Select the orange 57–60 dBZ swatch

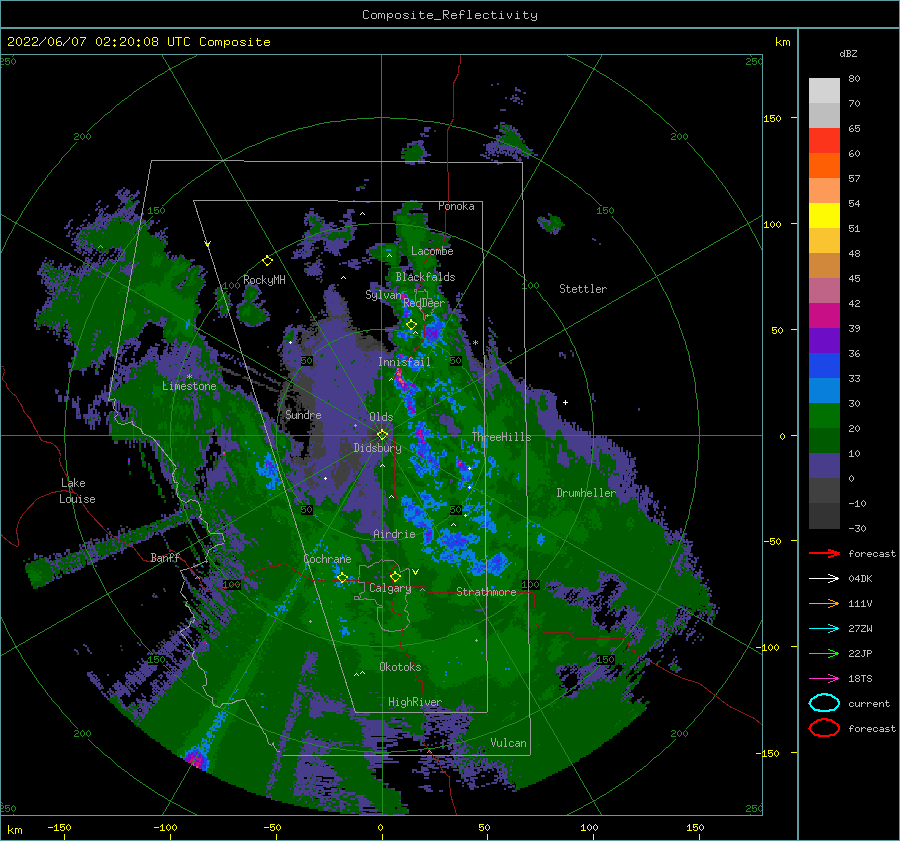(x=824, y=165)
